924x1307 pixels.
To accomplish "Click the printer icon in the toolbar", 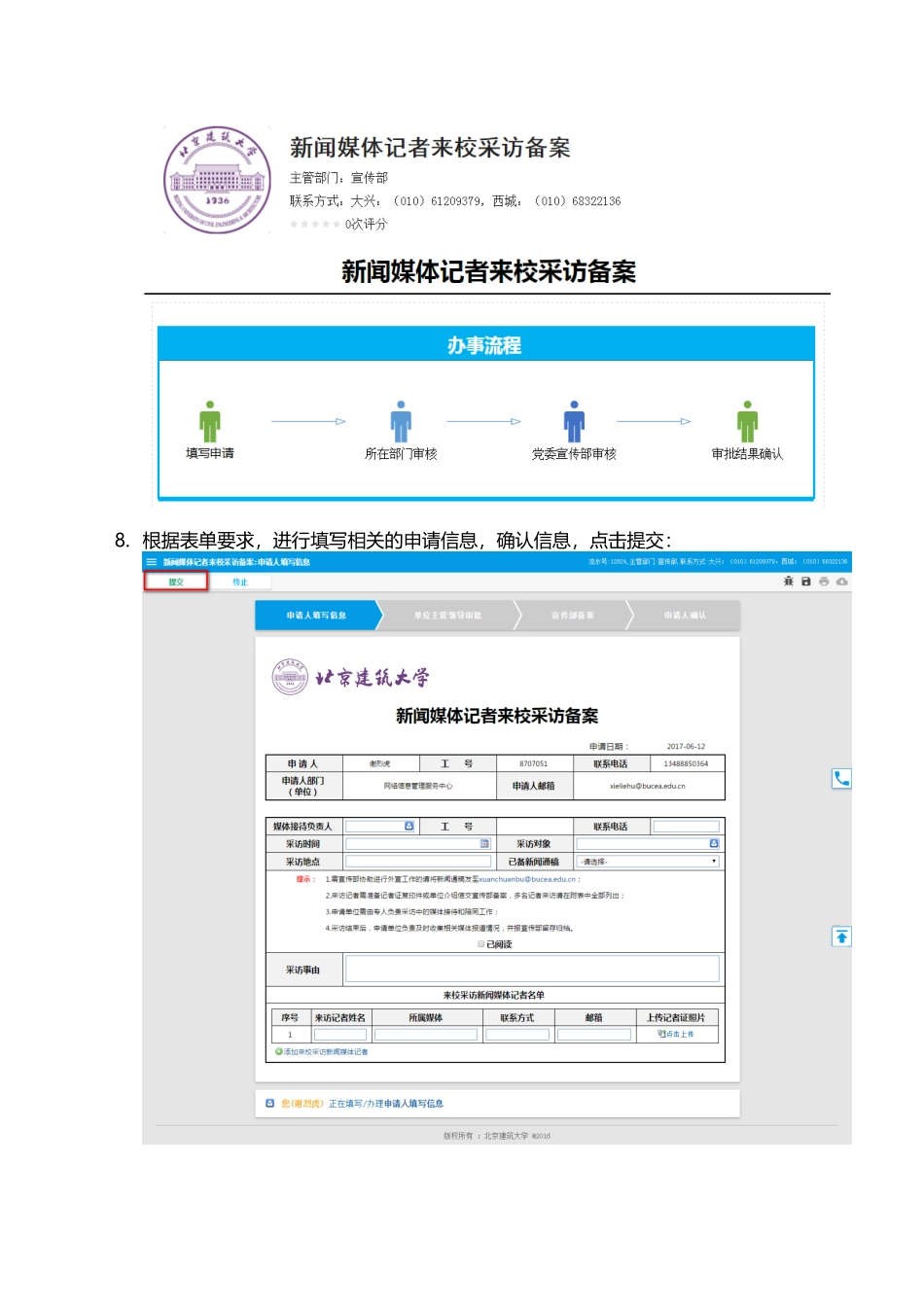I will click(824, 582).
